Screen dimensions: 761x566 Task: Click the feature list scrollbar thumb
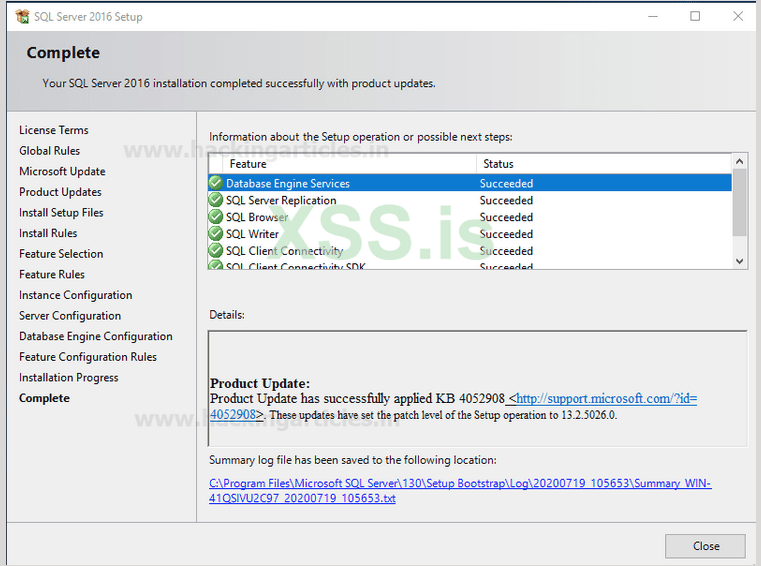(739, 202)
